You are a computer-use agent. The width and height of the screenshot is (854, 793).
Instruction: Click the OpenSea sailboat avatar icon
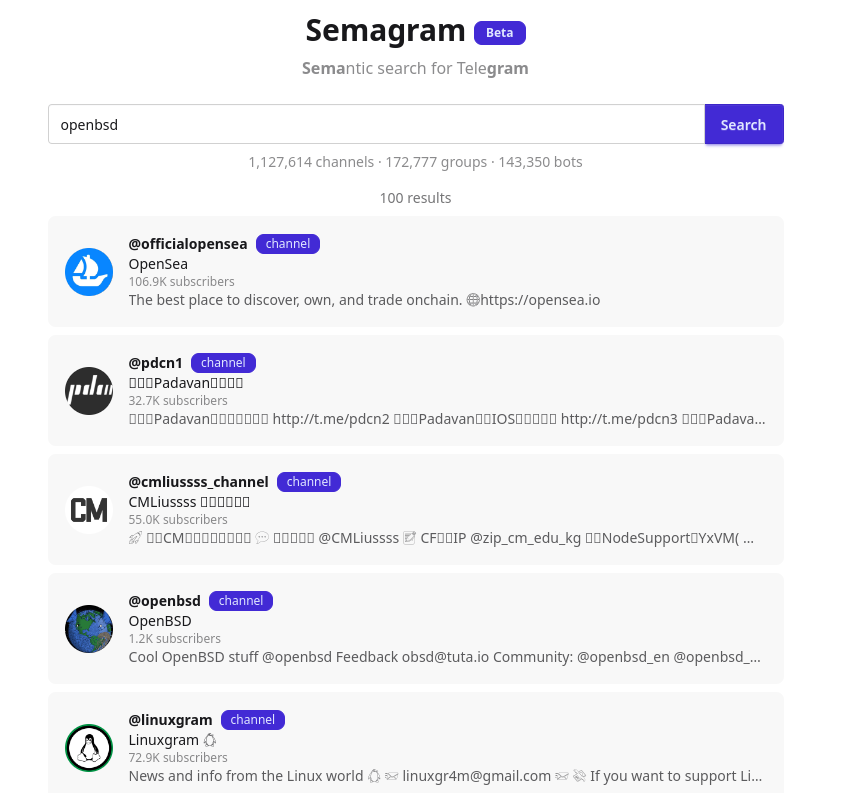89,272
